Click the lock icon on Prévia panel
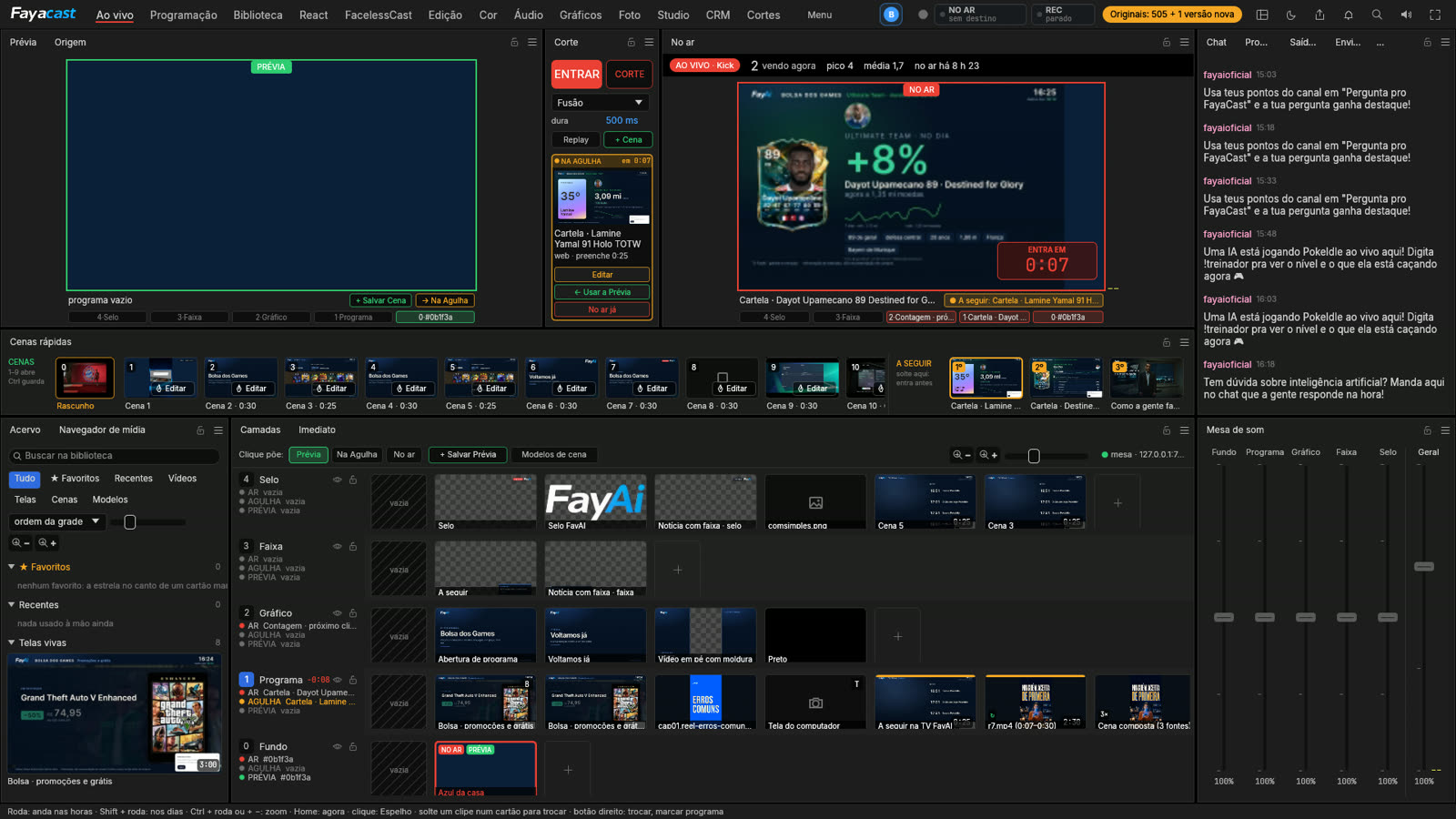The image size is (1456, 819). [514, 42]
